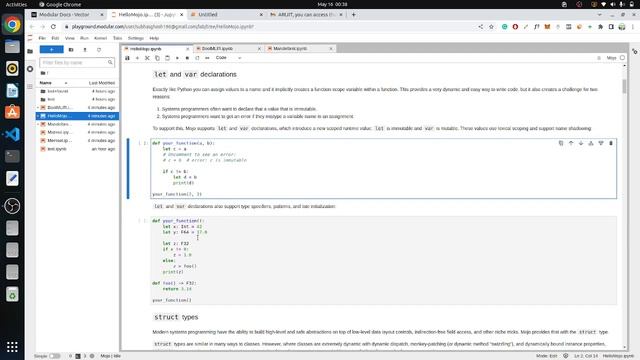This screenshot has height=360, width=640.
Task: Insert a cell below using the plus icon
Action: (137, 58)
